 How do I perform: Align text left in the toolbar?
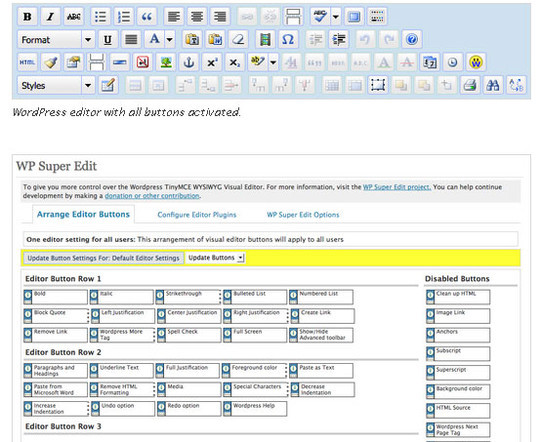[174, 16]
